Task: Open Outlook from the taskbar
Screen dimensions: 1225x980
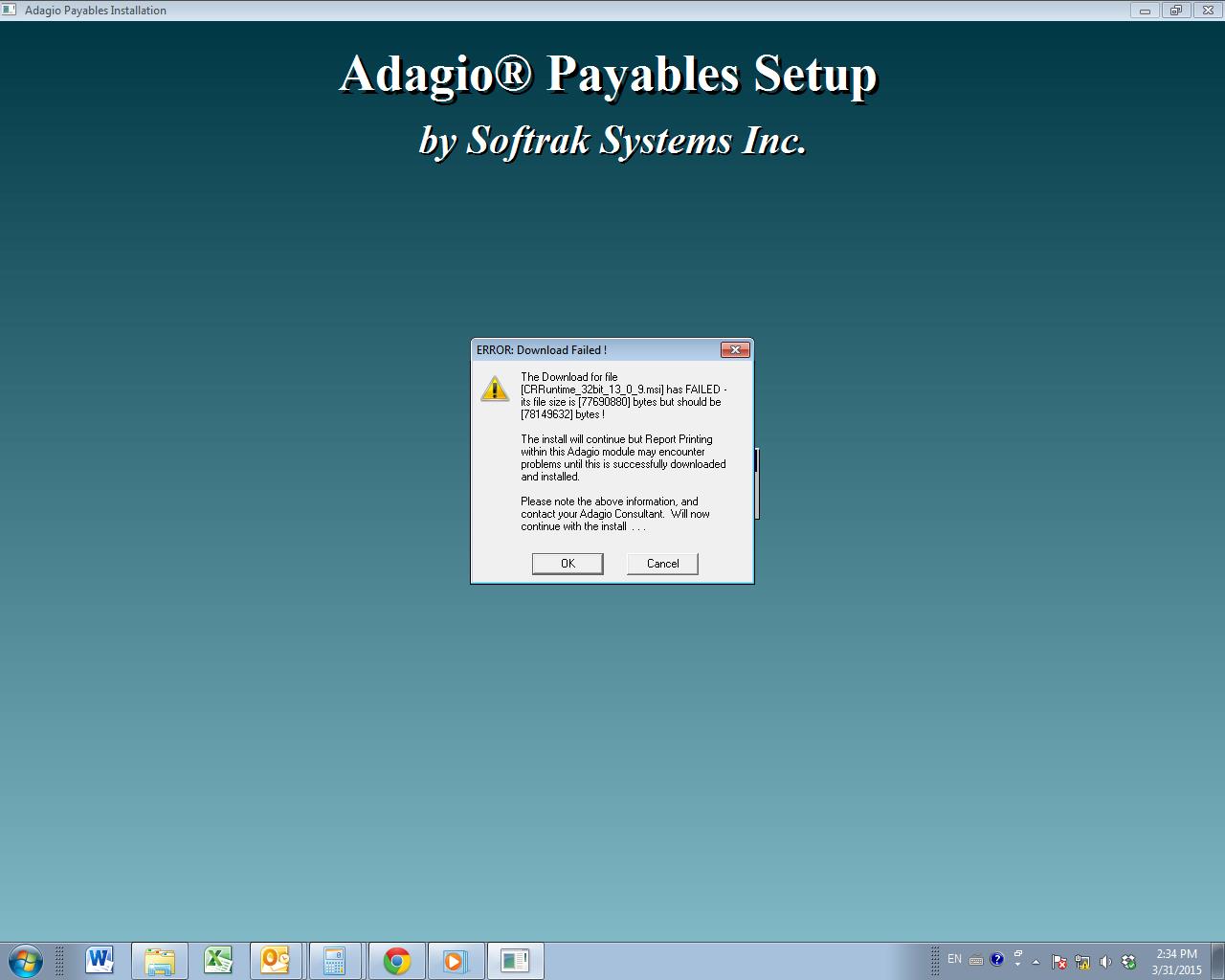Action: (x=277, y=960)
